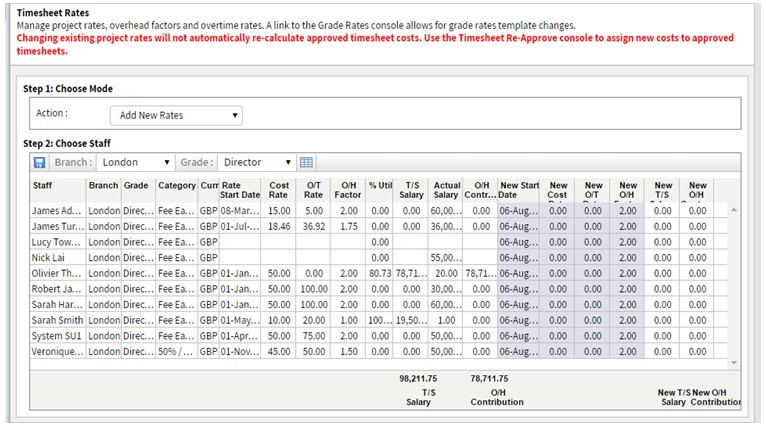Select the Nick Lai staff row name

click(48, 257)
